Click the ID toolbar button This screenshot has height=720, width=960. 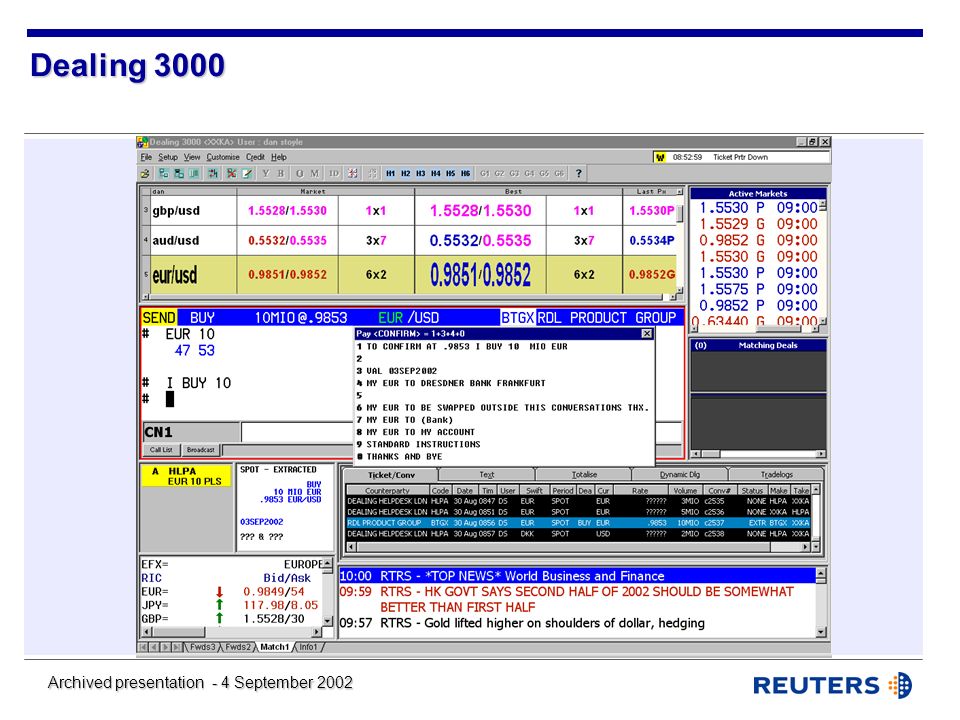(x=334, y=174)
